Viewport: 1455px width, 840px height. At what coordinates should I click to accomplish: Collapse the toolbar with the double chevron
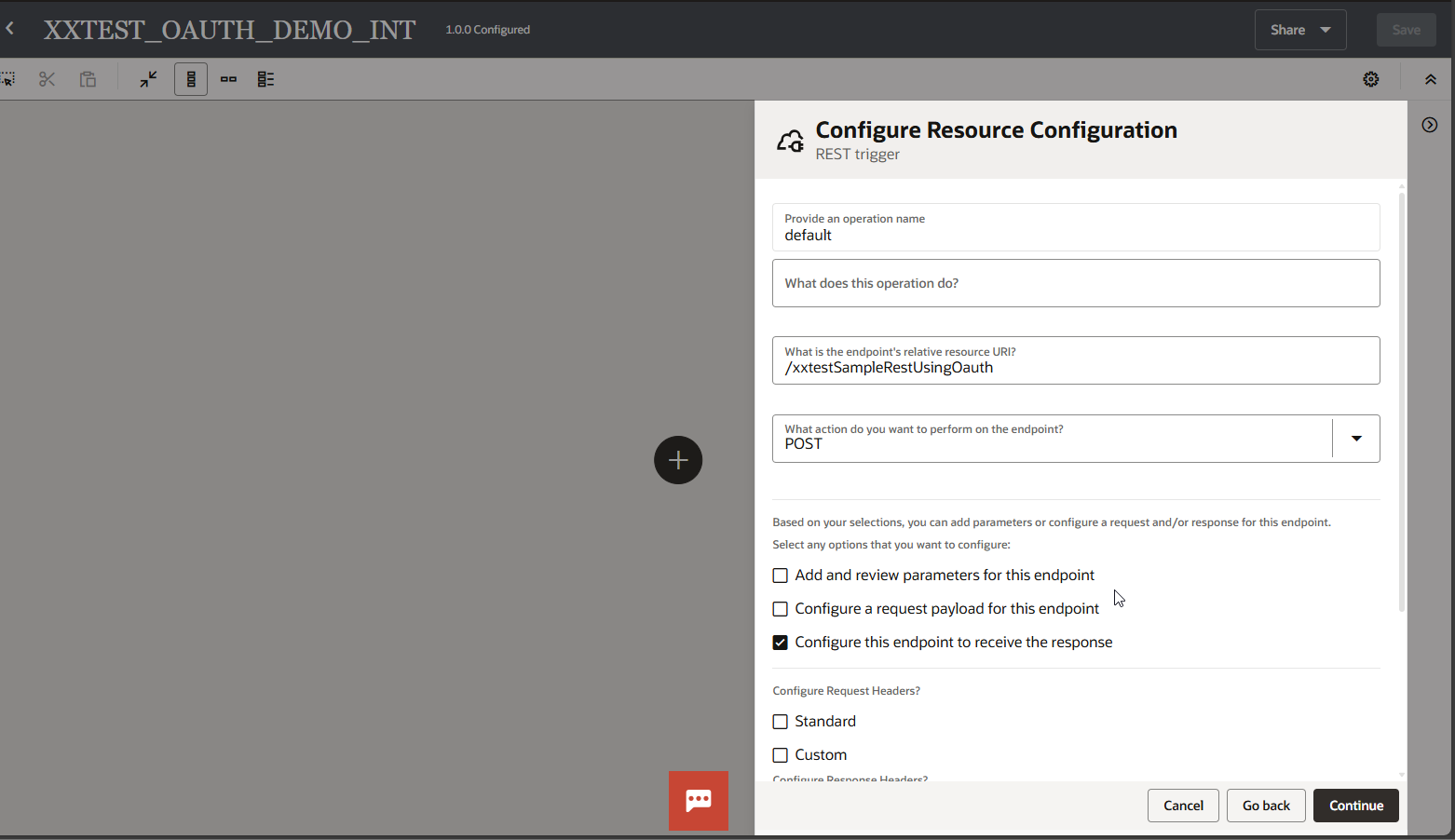[1431, 79]
